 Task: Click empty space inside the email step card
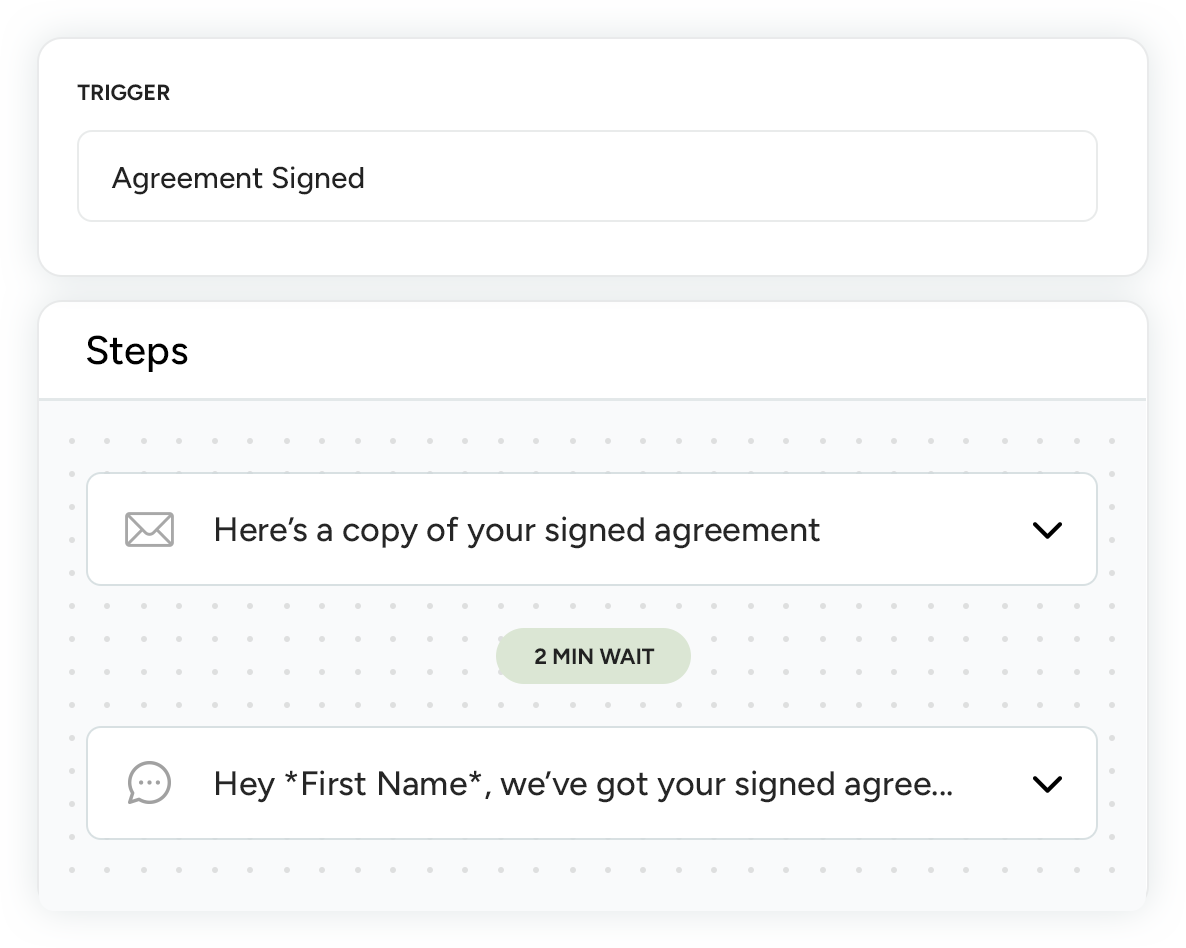[x=930, y=530]
